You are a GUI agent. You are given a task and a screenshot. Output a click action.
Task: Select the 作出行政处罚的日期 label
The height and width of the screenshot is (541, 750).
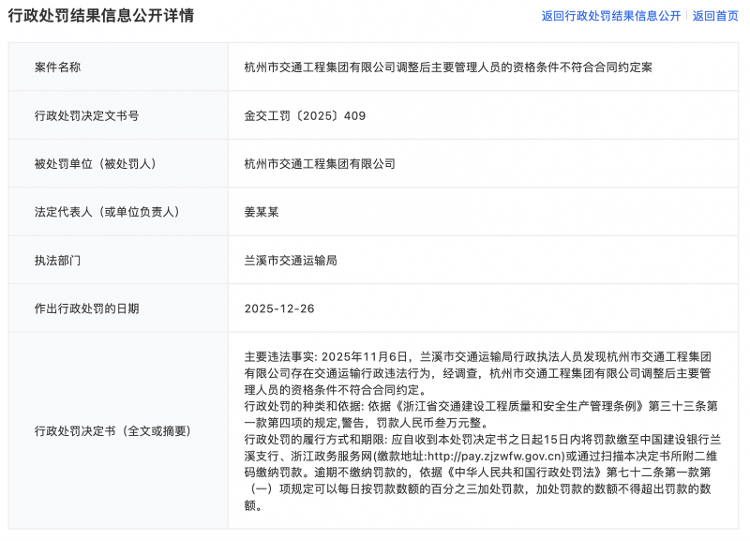87,308
